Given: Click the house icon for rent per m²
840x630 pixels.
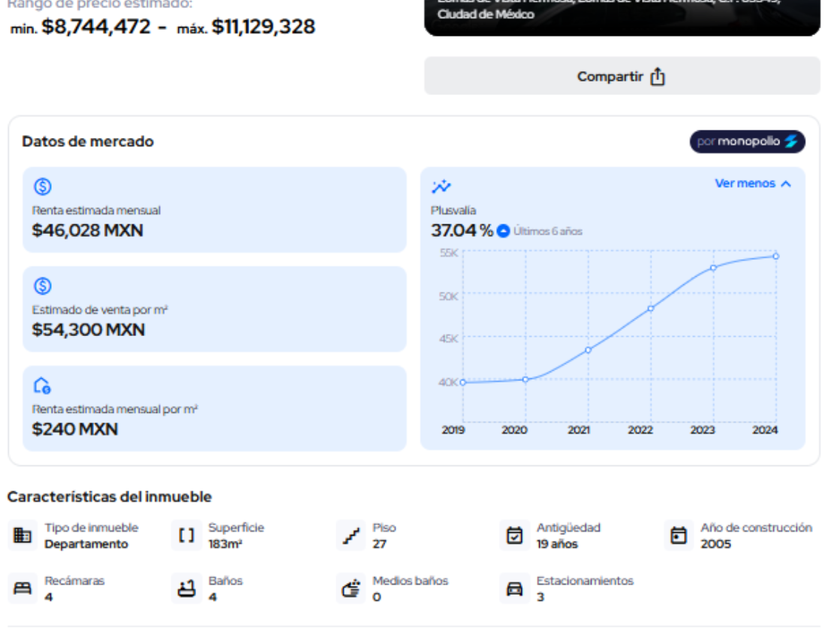Looking at the screenshot, I should point(42,386).
